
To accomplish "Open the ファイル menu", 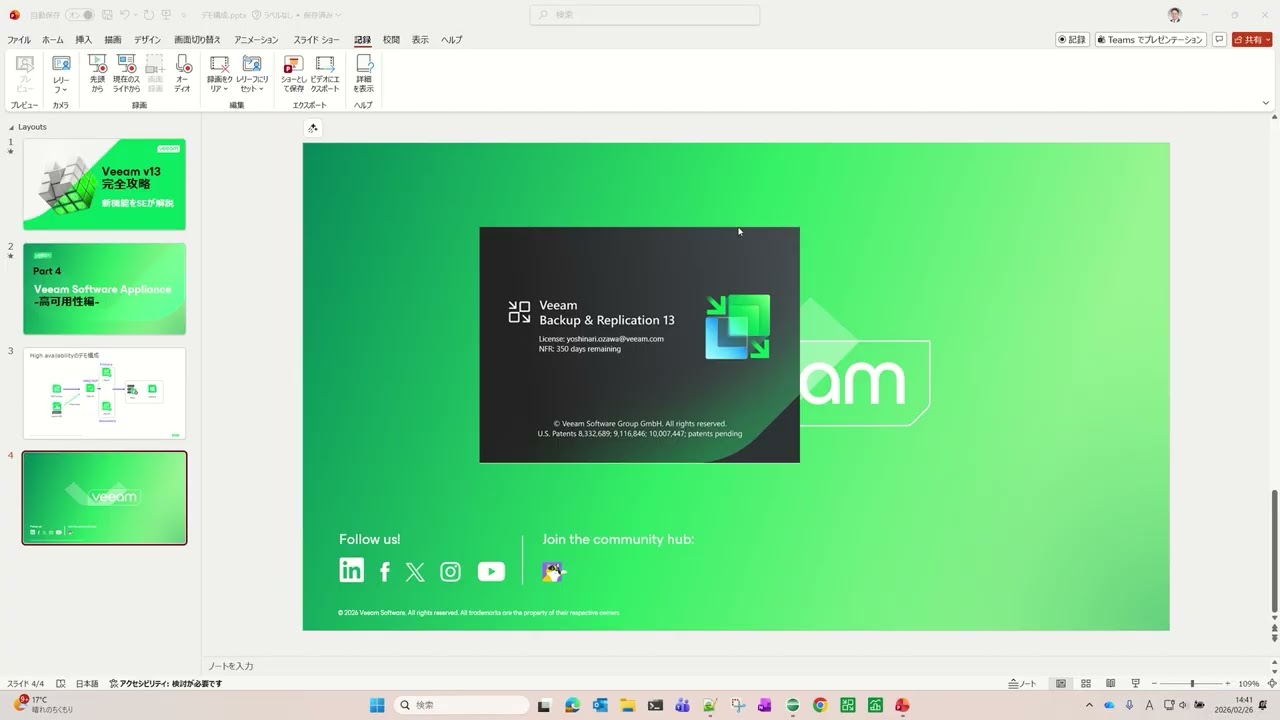I will 19,40.
